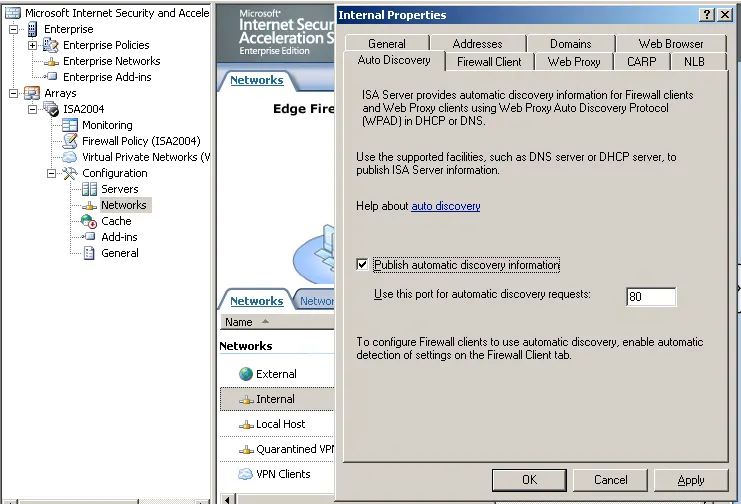Viewport: 741px width, 504px height.
Task: Open the Web Browser tab
Action: pos(671,43)
